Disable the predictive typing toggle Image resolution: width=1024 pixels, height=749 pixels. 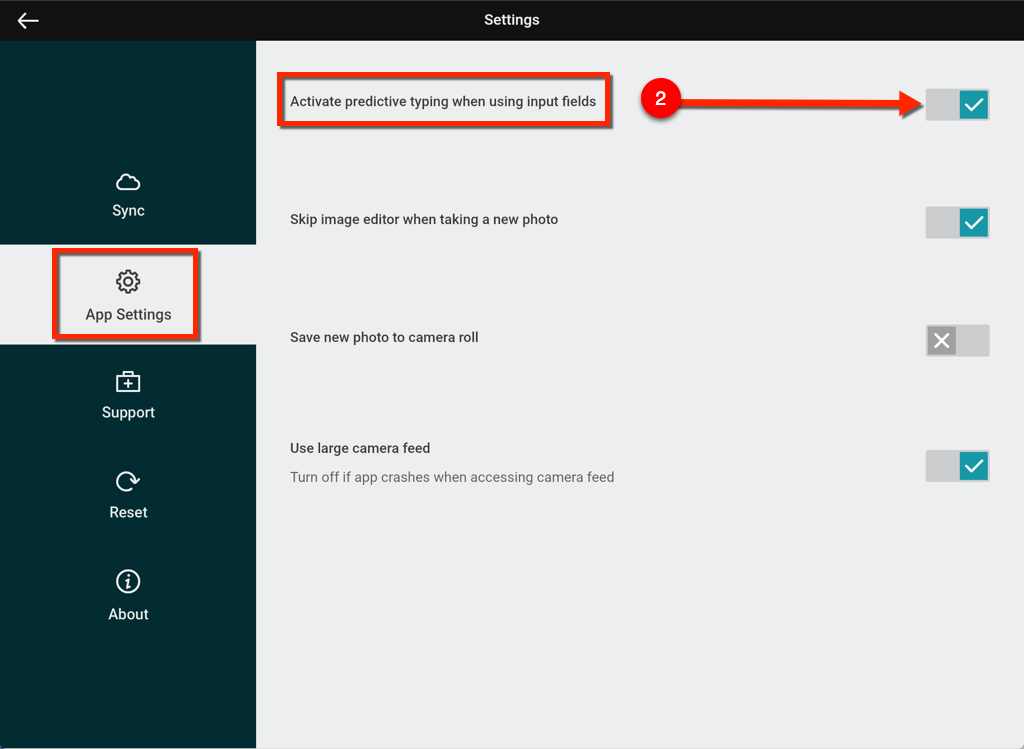[x=957, y=104]
